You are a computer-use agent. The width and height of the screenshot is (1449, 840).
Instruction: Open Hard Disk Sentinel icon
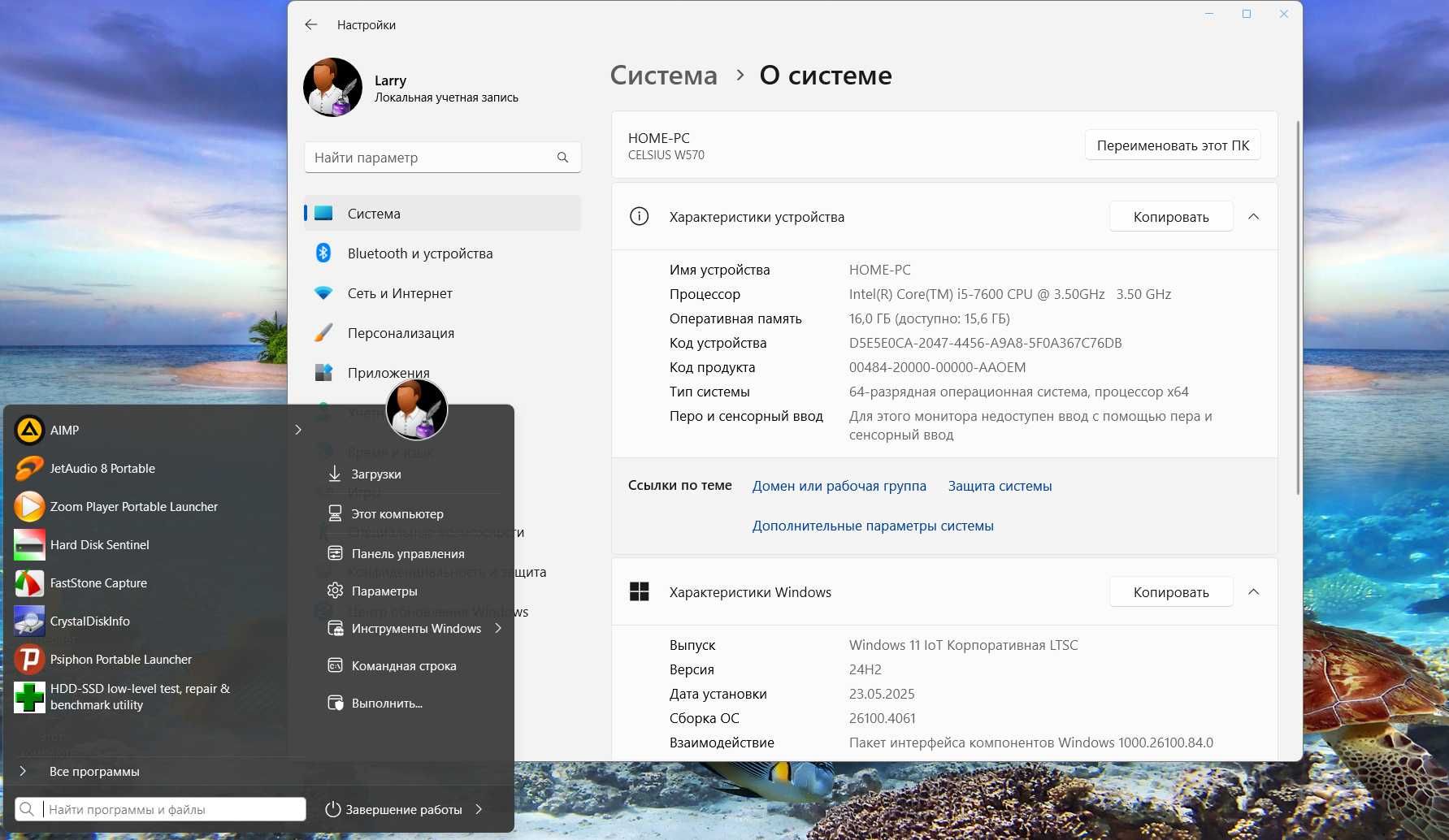pos(29,544)
